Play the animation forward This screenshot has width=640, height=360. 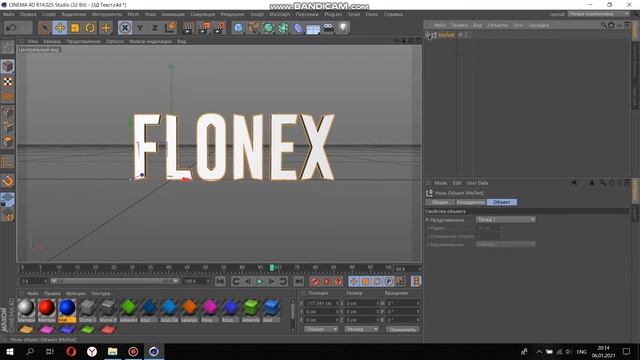coord(259,281)
